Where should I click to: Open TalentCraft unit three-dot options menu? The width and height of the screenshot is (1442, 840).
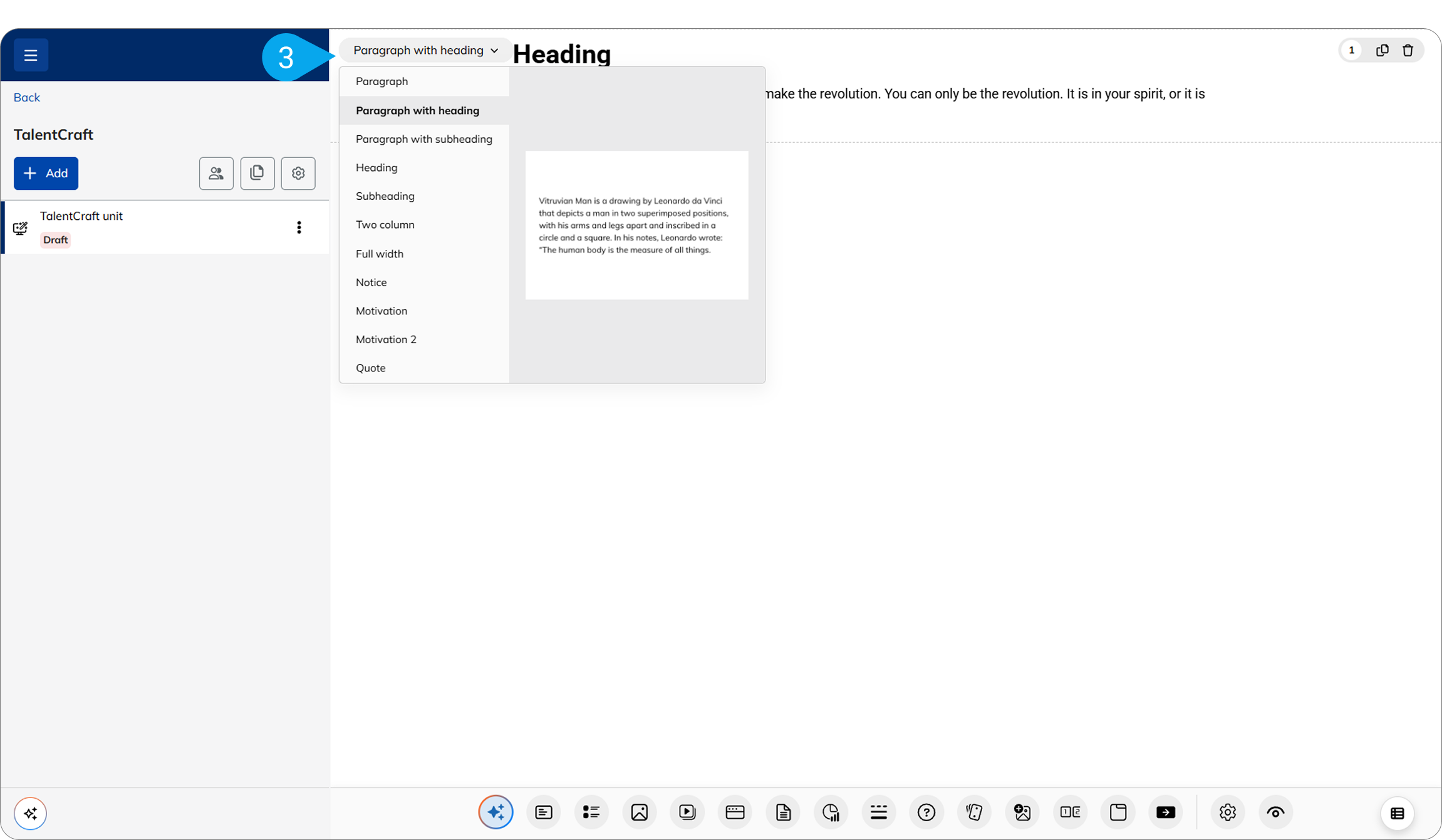click(x=299, y=227)
